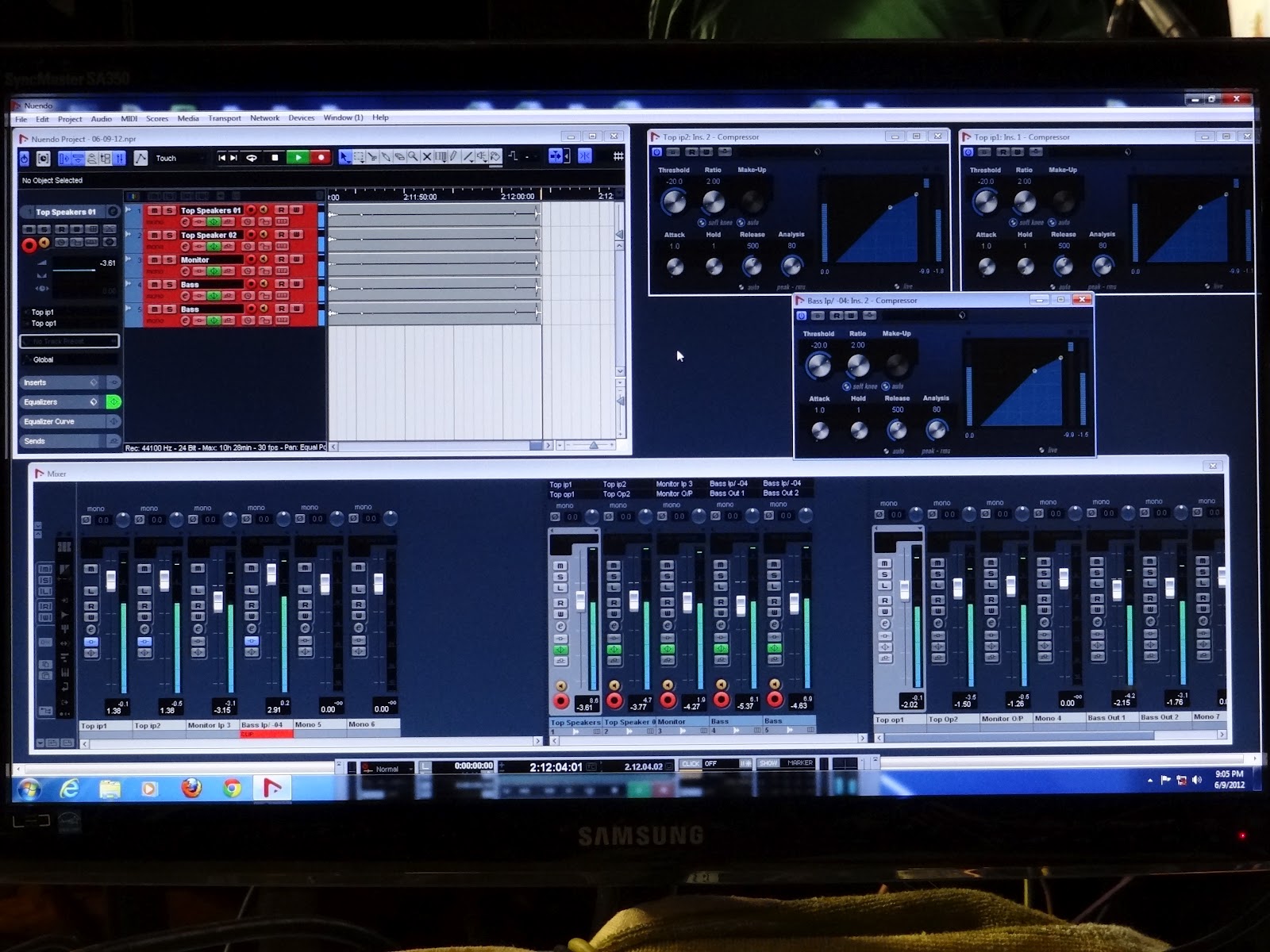Select the Split scissors tool
This screenshot has height=952, width=1270.
[x=372, y=157]
